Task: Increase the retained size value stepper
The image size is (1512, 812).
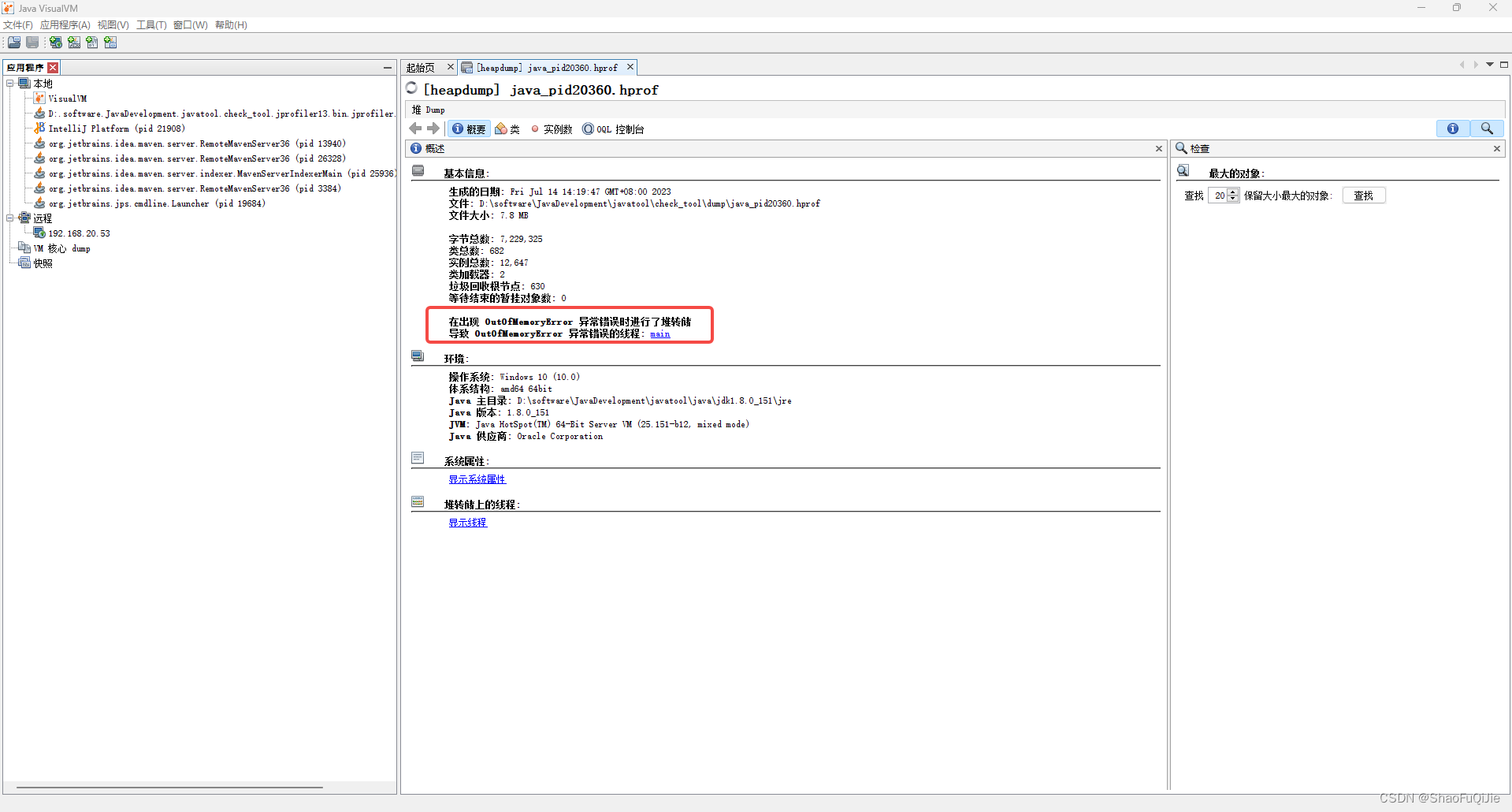Action: (x=1232, y=192)
